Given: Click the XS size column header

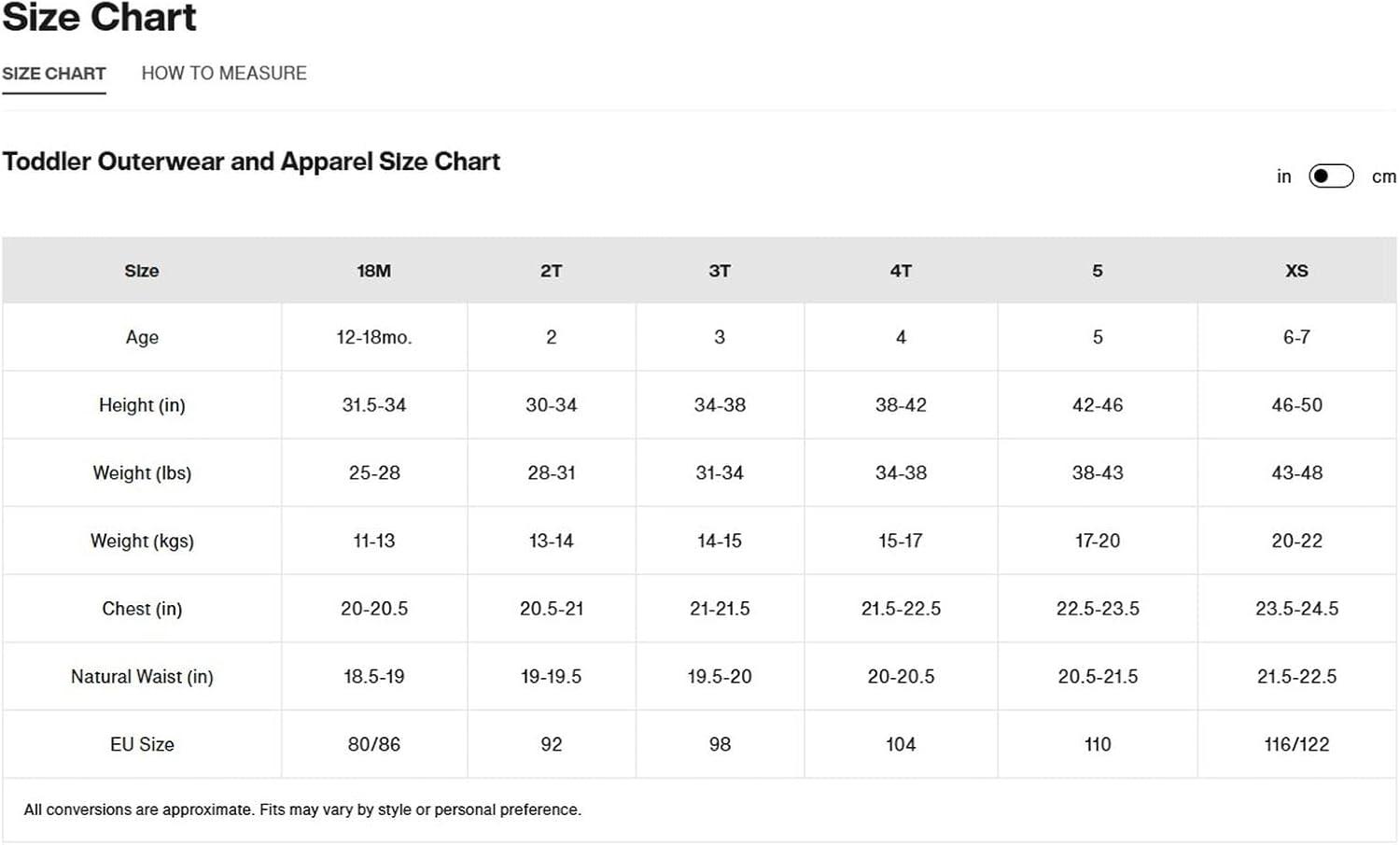Looking at the screenshot, I should coord(1296,271).
